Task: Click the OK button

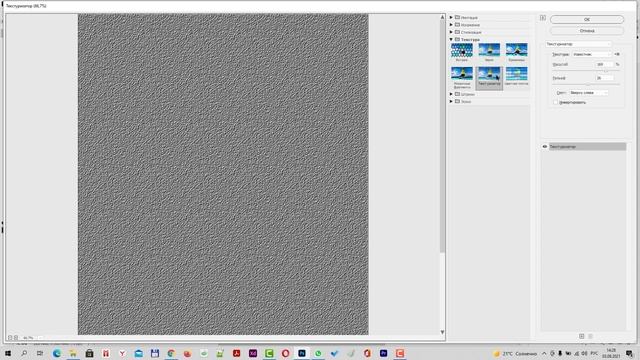Action: pyautogui.click(x=587, y=19)
